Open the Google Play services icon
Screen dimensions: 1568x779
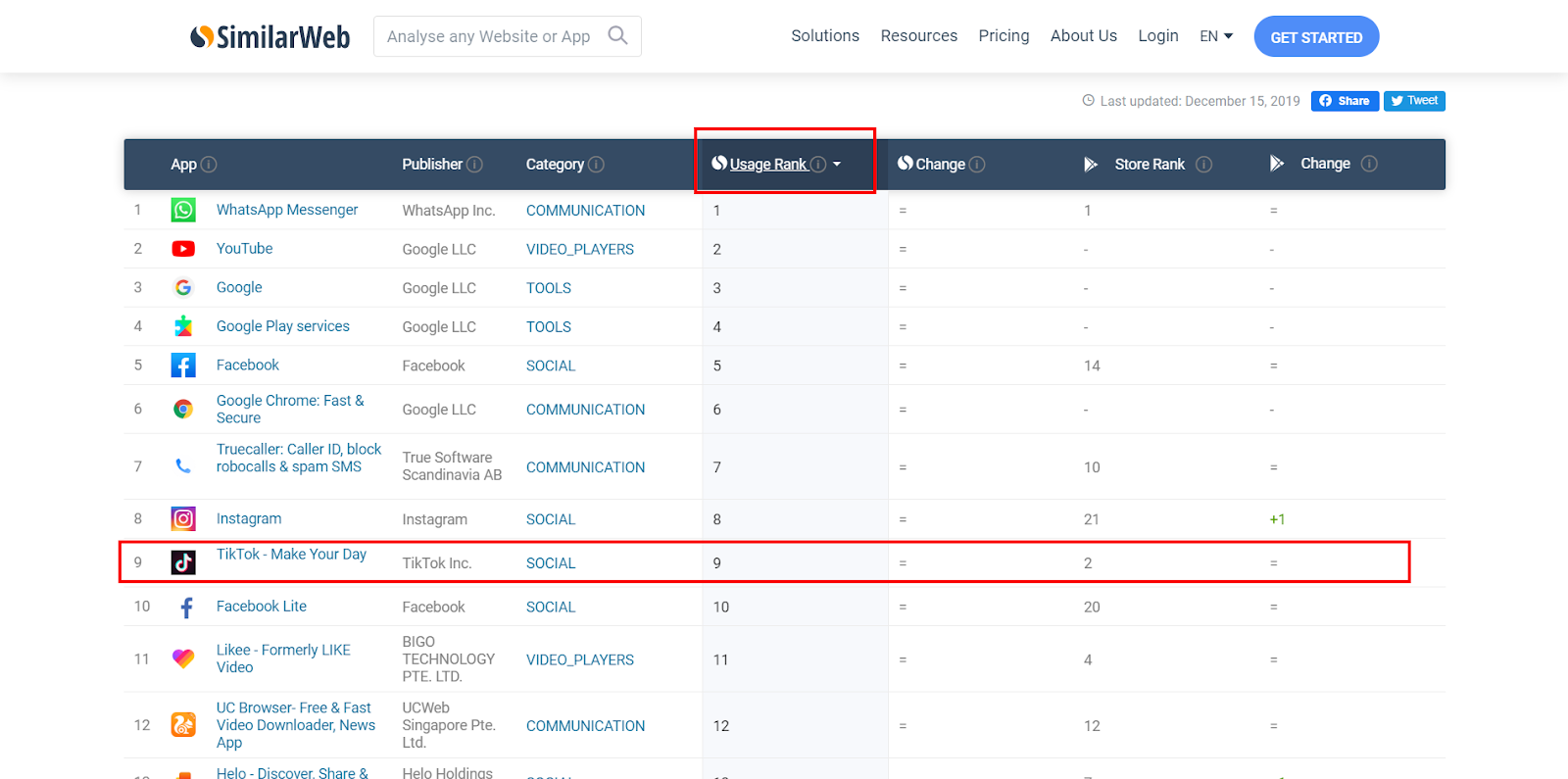(x=183, y=326)
